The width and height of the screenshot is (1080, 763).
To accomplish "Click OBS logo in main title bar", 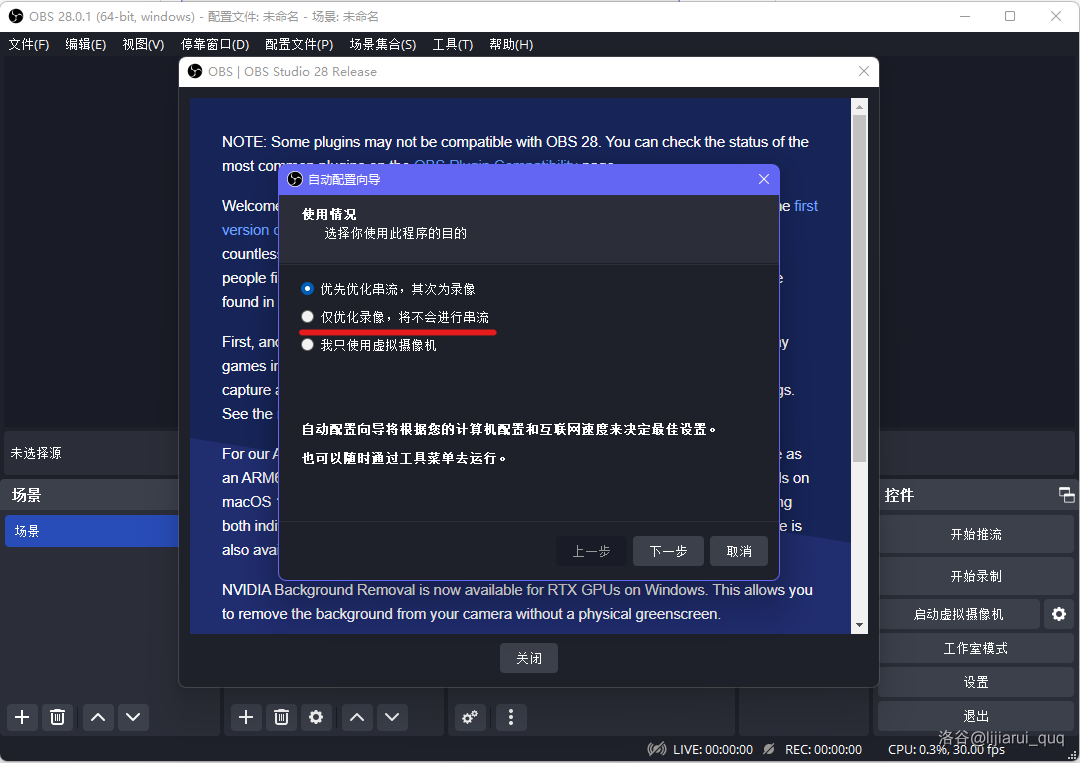I will (16, 16).
